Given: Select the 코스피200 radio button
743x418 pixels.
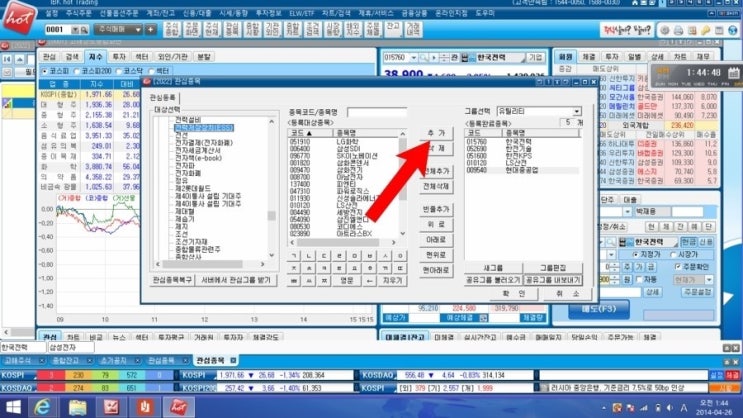Looking at the screenshot, I should click(77, 71).
